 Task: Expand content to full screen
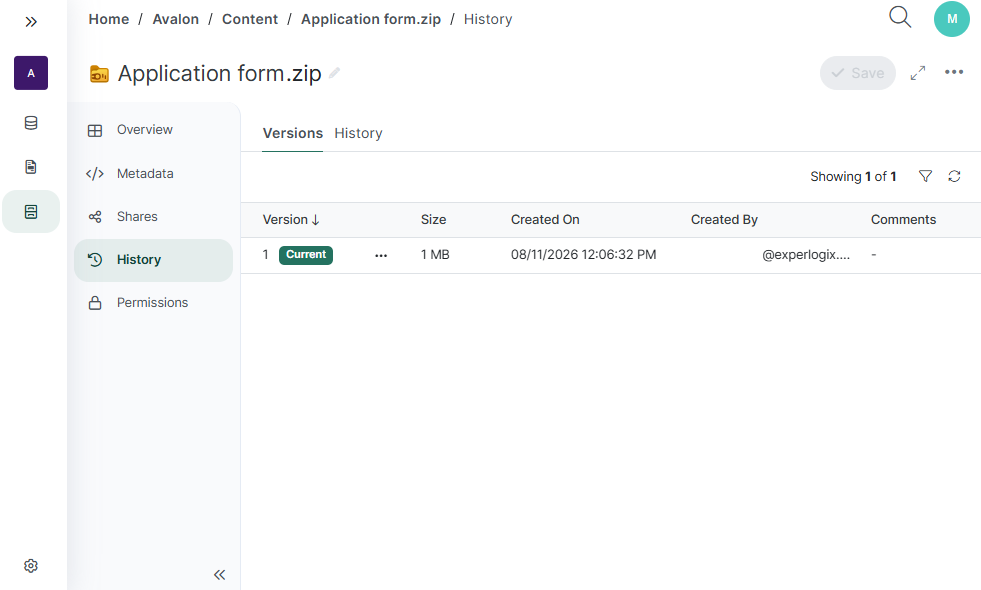tap(918, 73)
